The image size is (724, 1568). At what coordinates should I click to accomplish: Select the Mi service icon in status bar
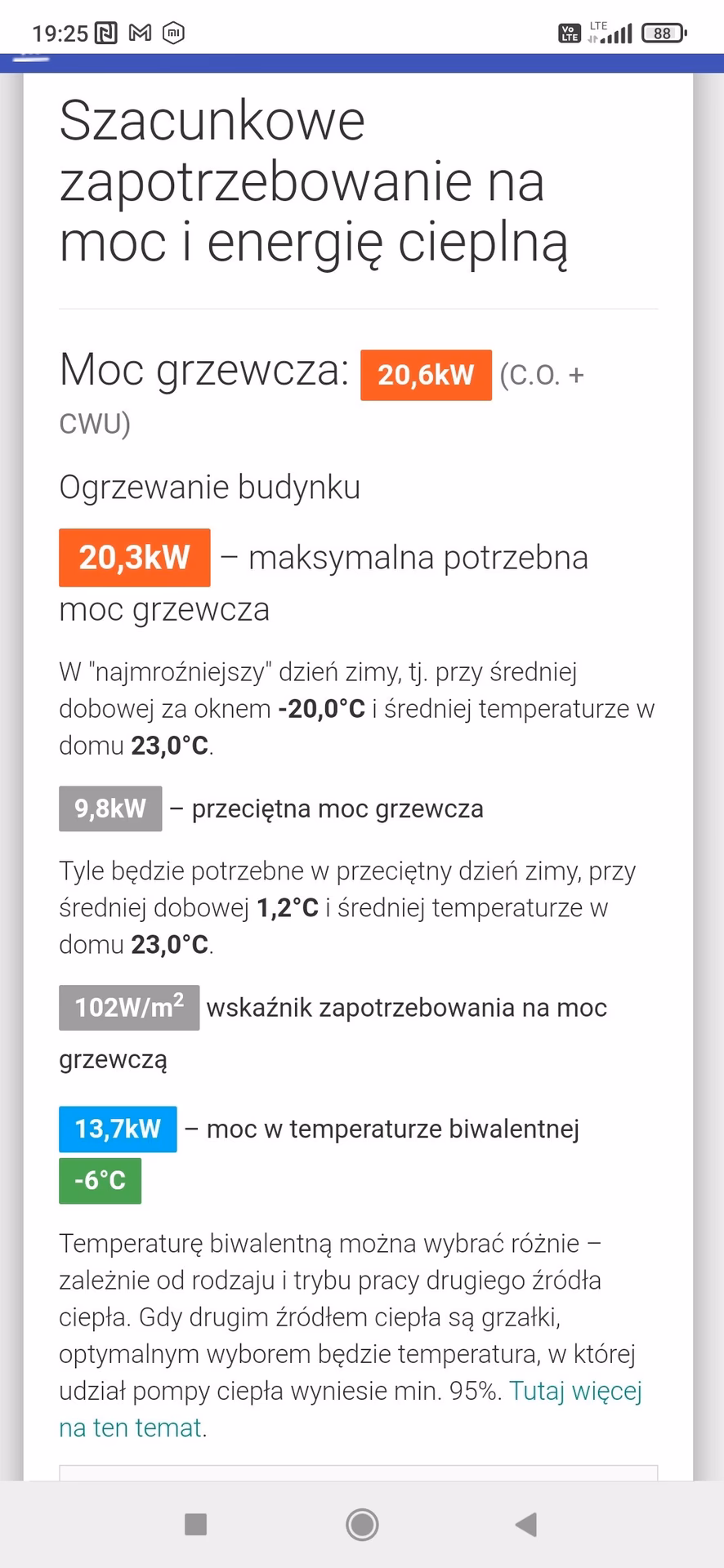pos(173,33)
